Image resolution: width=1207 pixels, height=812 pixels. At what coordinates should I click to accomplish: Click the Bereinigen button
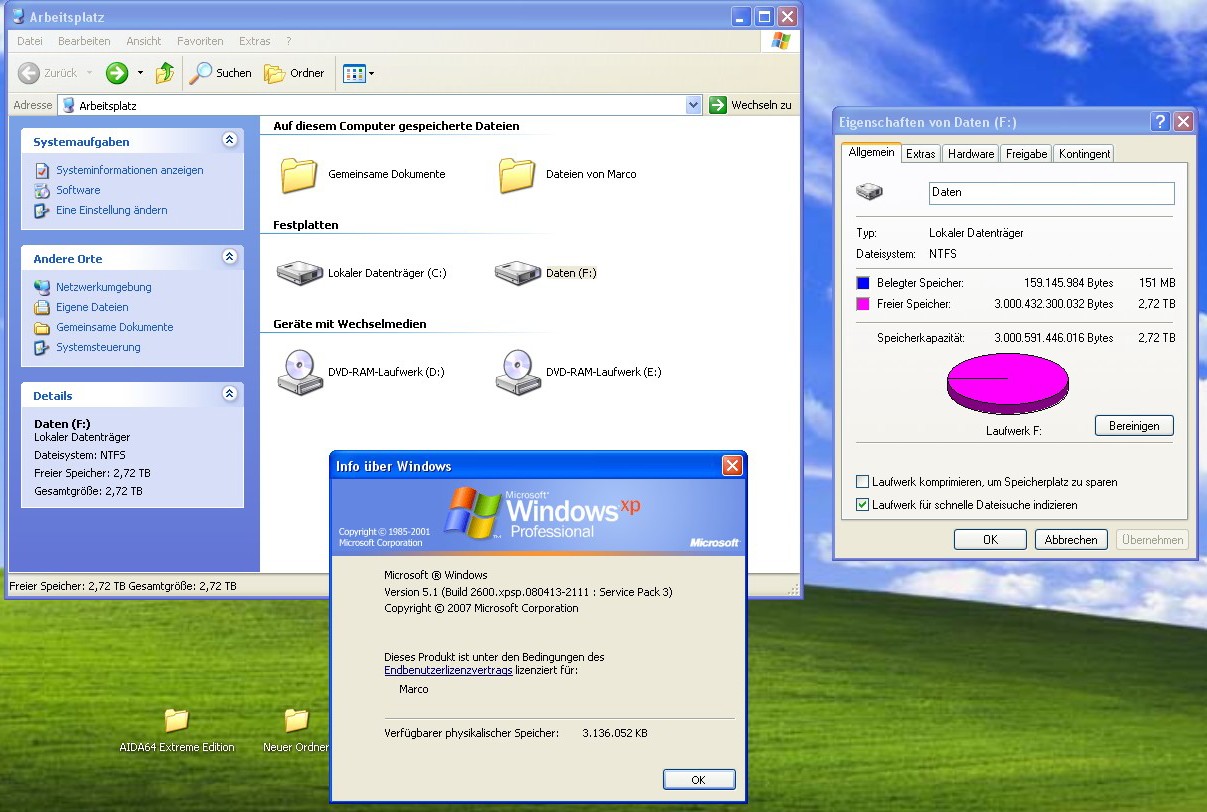1134,426
